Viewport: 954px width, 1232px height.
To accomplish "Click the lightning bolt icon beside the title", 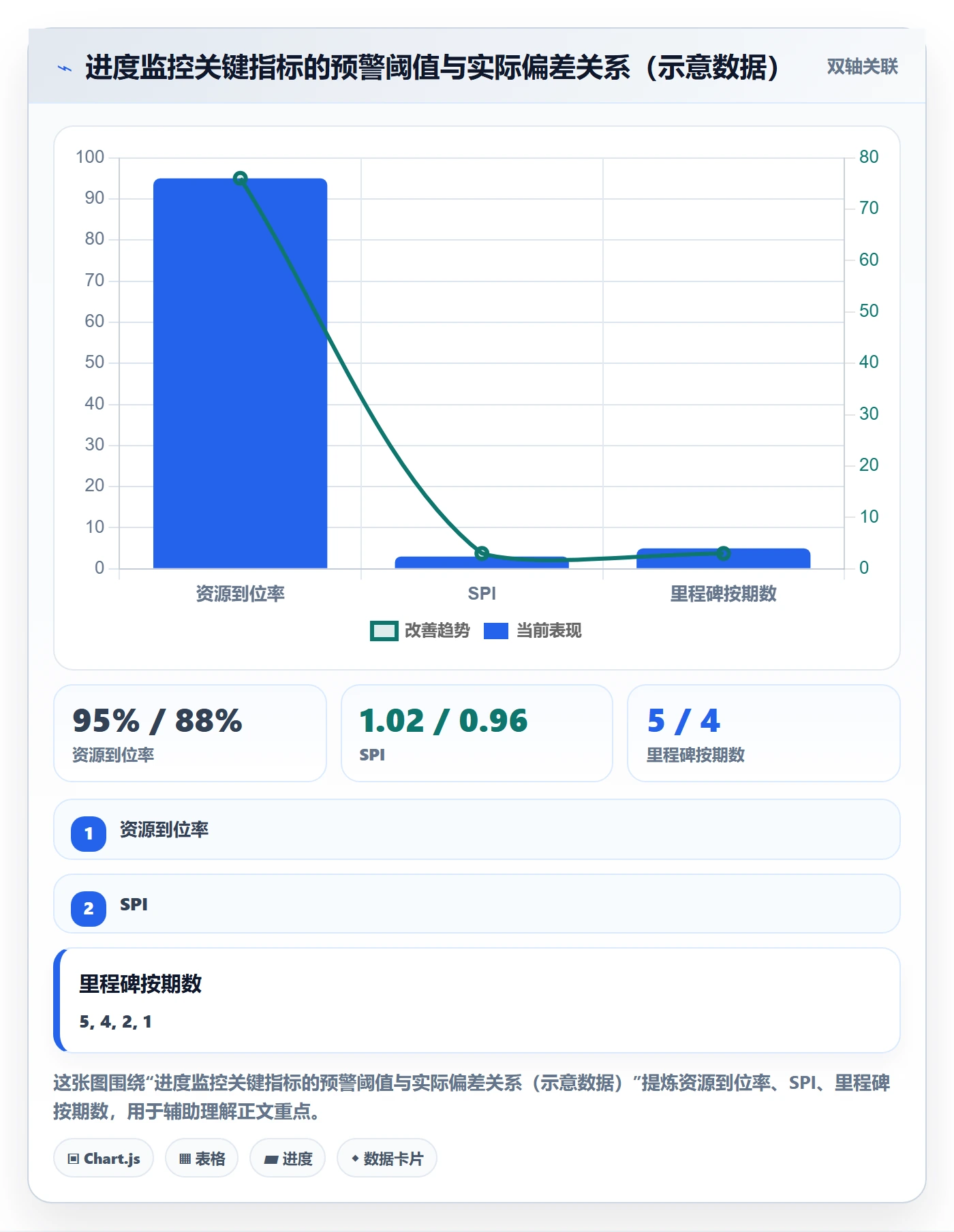I will 65,68.
